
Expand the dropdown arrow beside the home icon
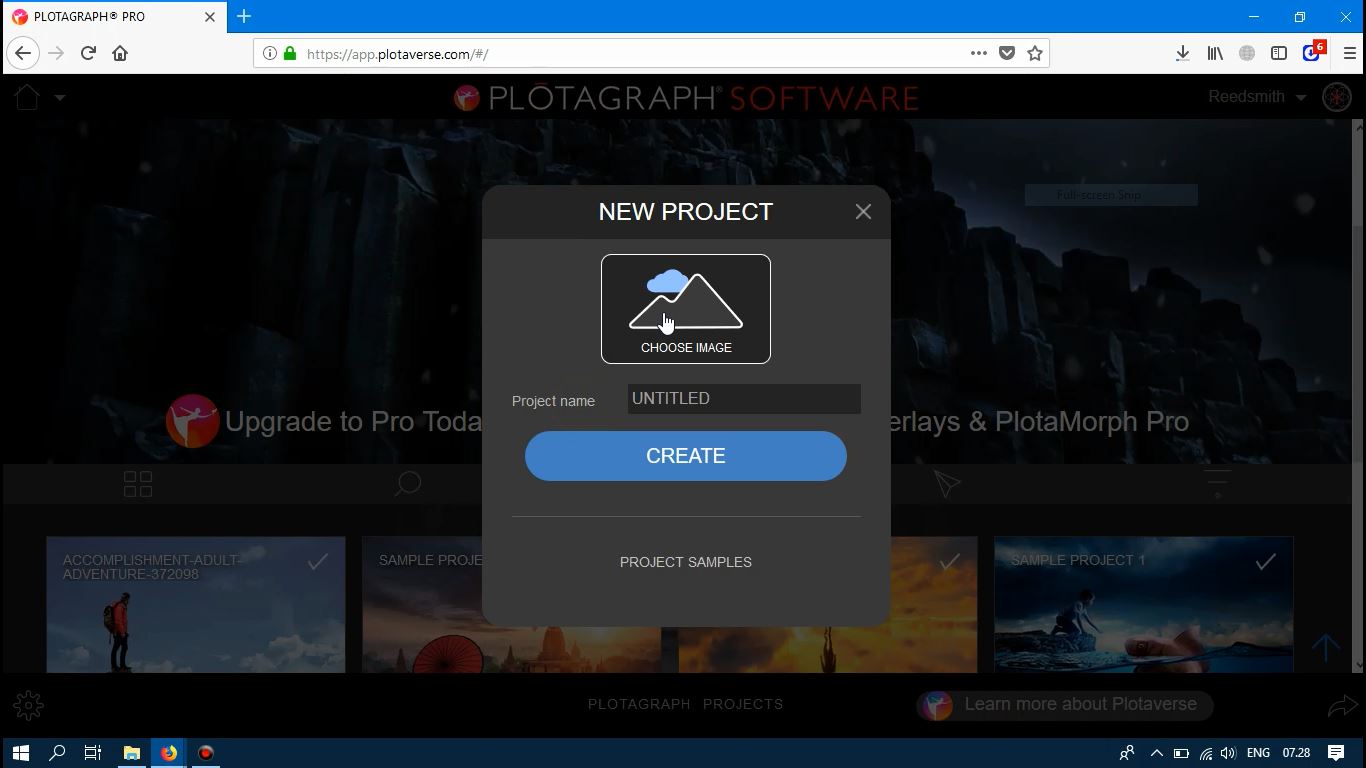60,98
